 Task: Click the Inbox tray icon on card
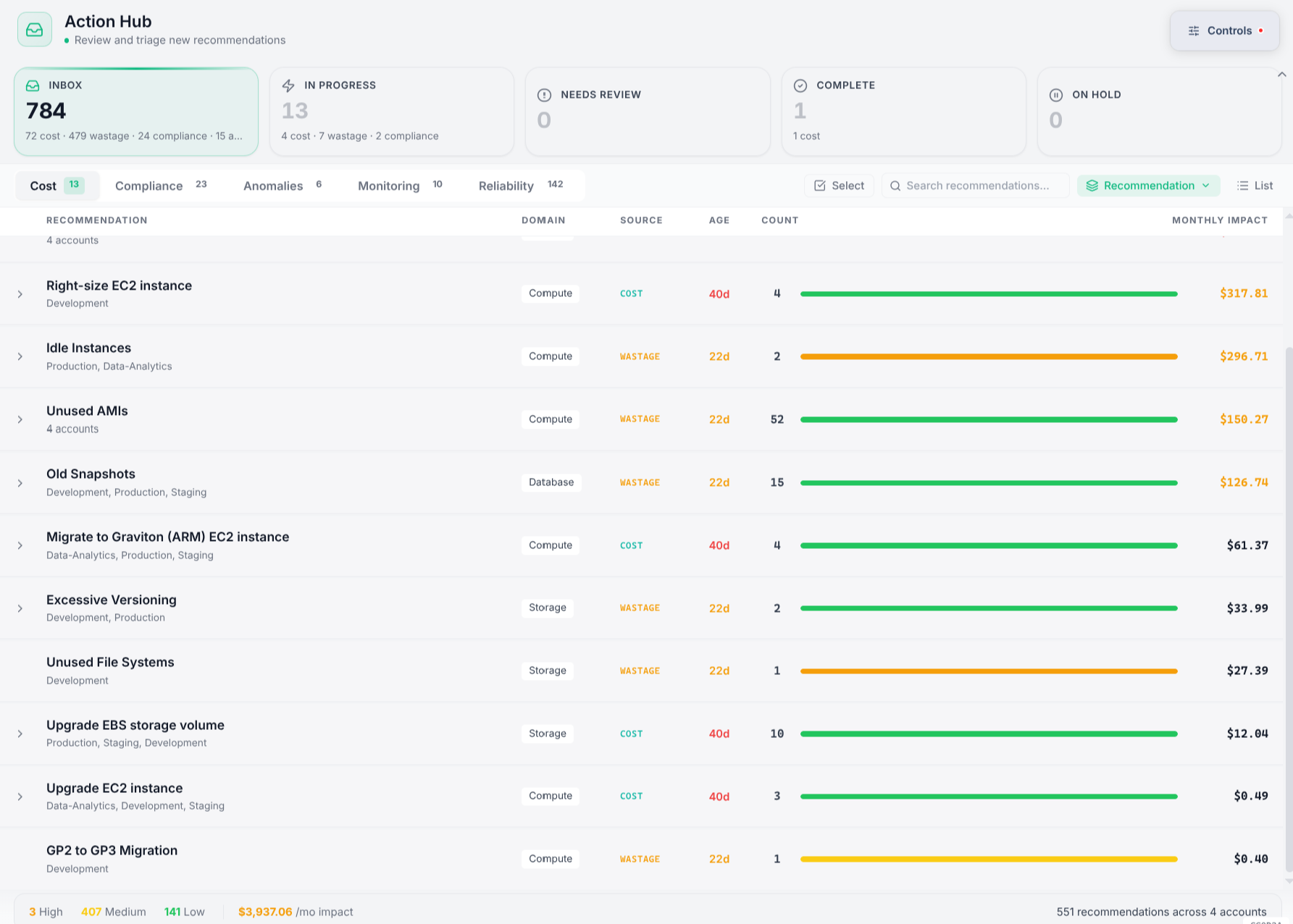click(x=33, y=85)
